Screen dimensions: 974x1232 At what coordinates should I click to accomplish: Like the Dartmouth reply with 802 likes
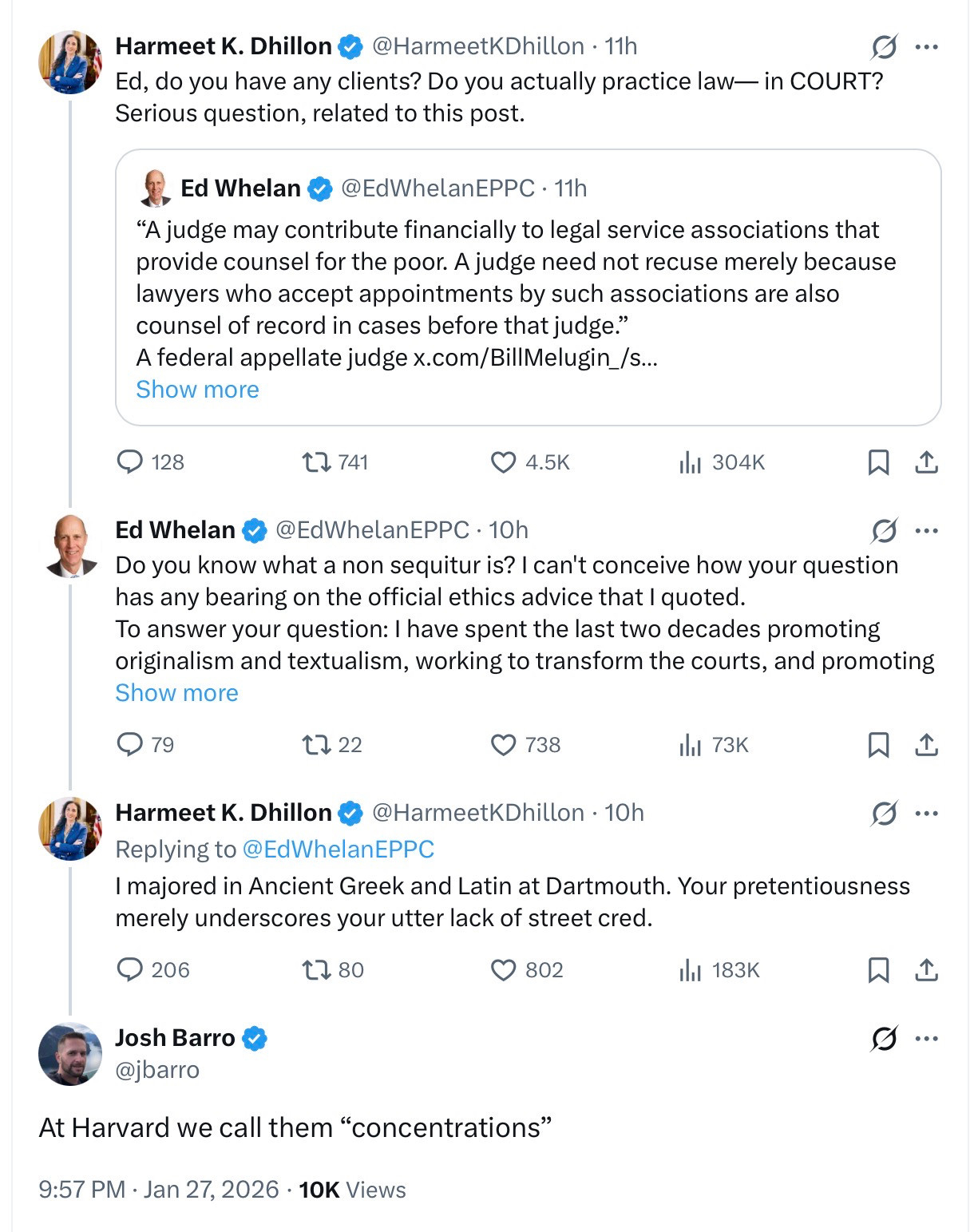[503, 970]
